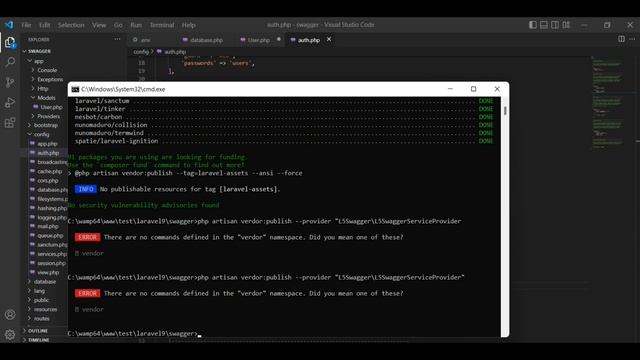640x360 pixels.
Task: Open cache.php in the explorer
Action: coord(49,171)
